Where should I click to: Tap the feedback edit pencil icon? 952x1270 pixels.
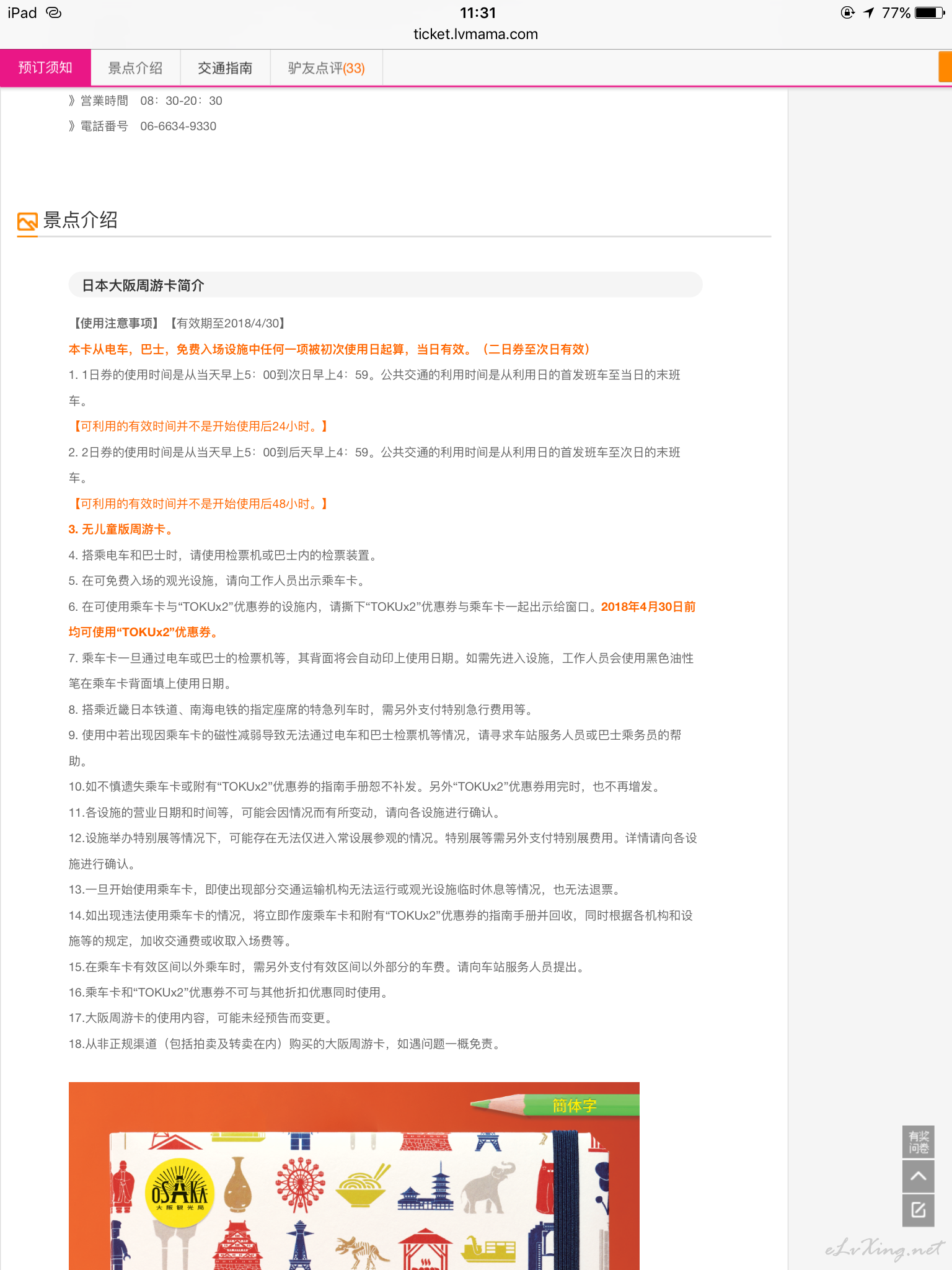coord(918,1210)
